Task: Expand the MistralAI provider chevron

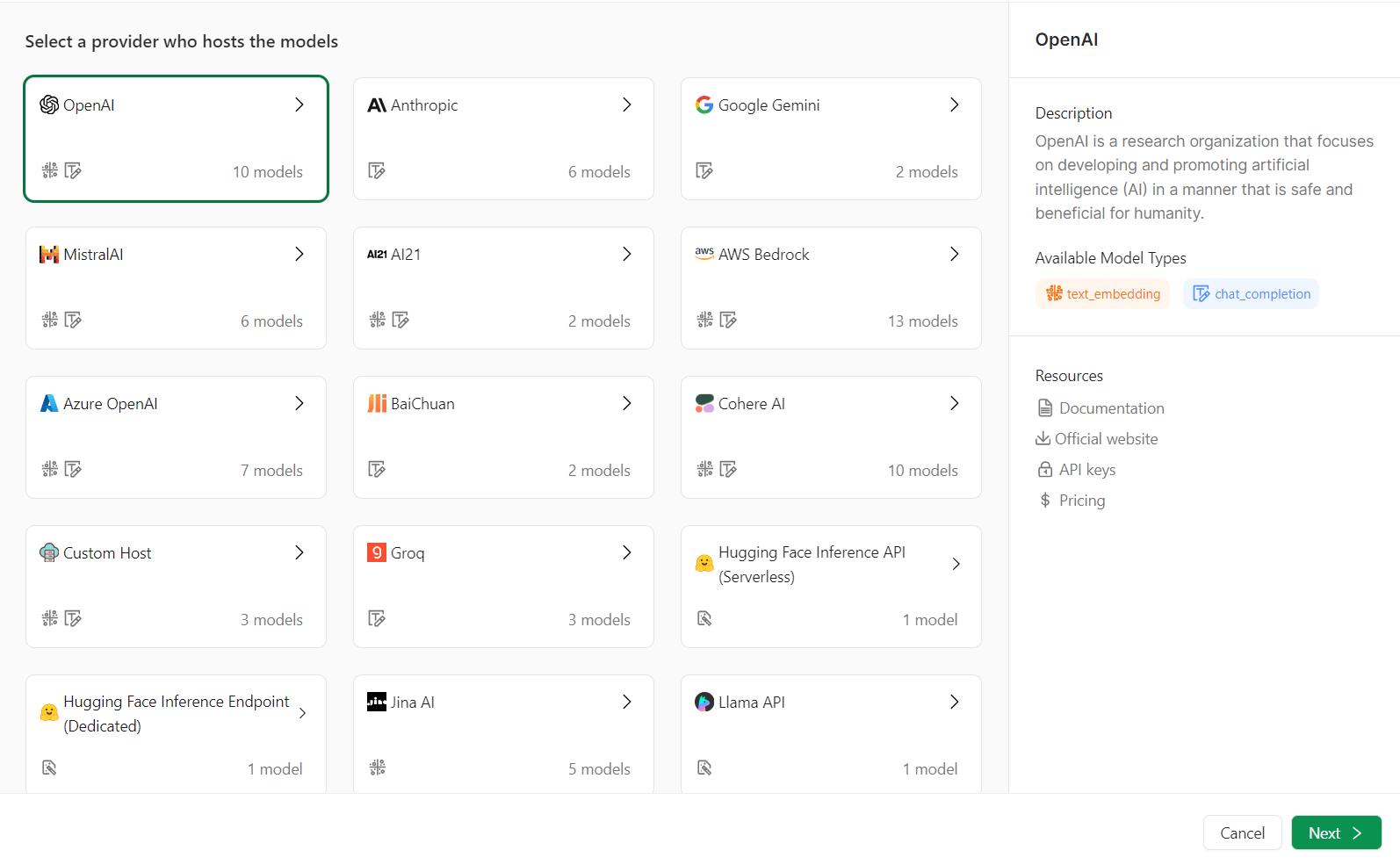Action: click(299, 254)
